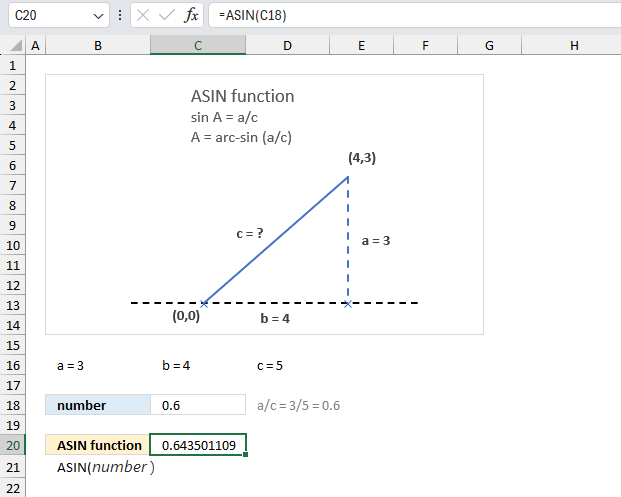Select row 16 header
Image resolution: width=621 pixels, height=497 pixels.
pyautogui.click(x=13, y=366)
